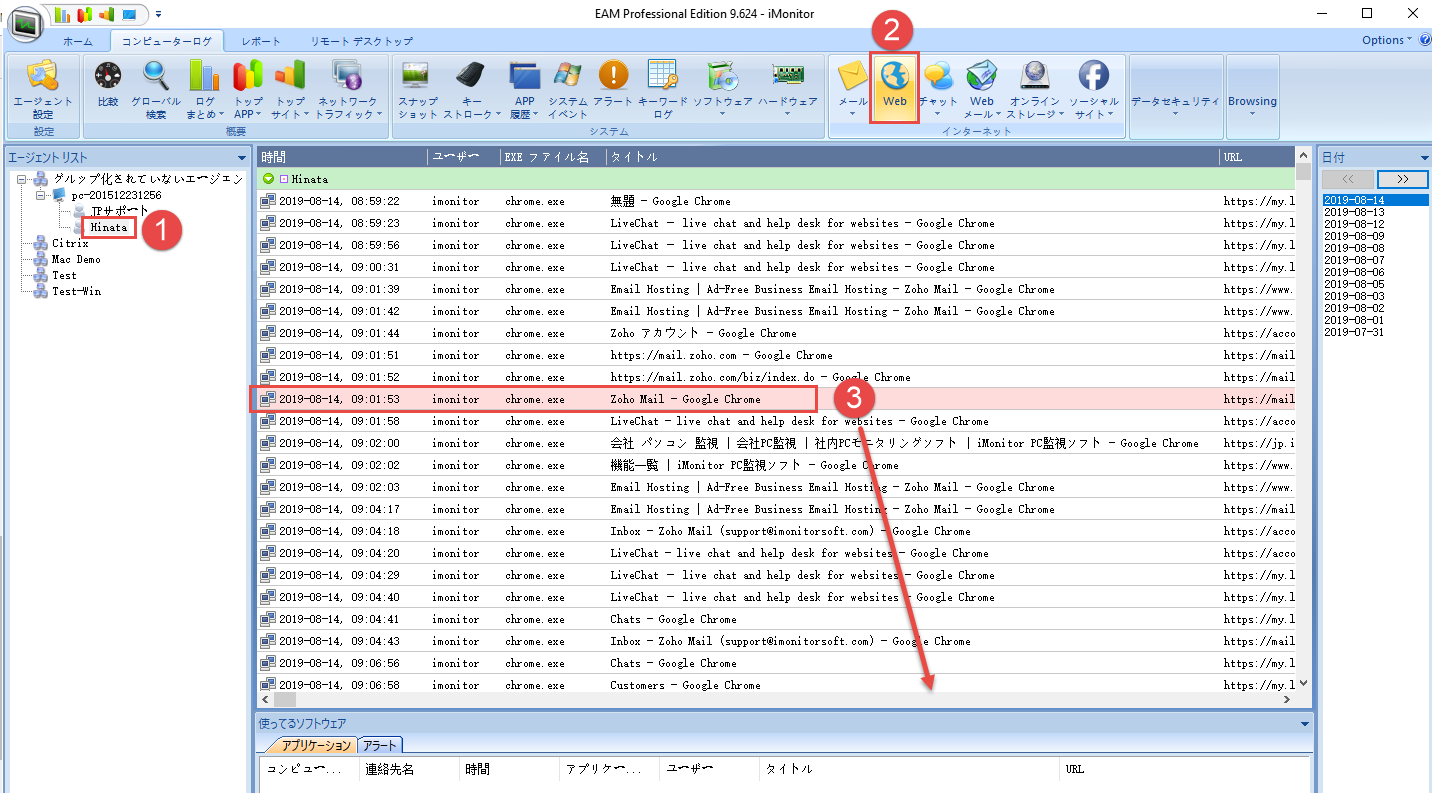Select the Web globe log button
Viewport: 1432px width, 793px height.
(x=894, y=89)
